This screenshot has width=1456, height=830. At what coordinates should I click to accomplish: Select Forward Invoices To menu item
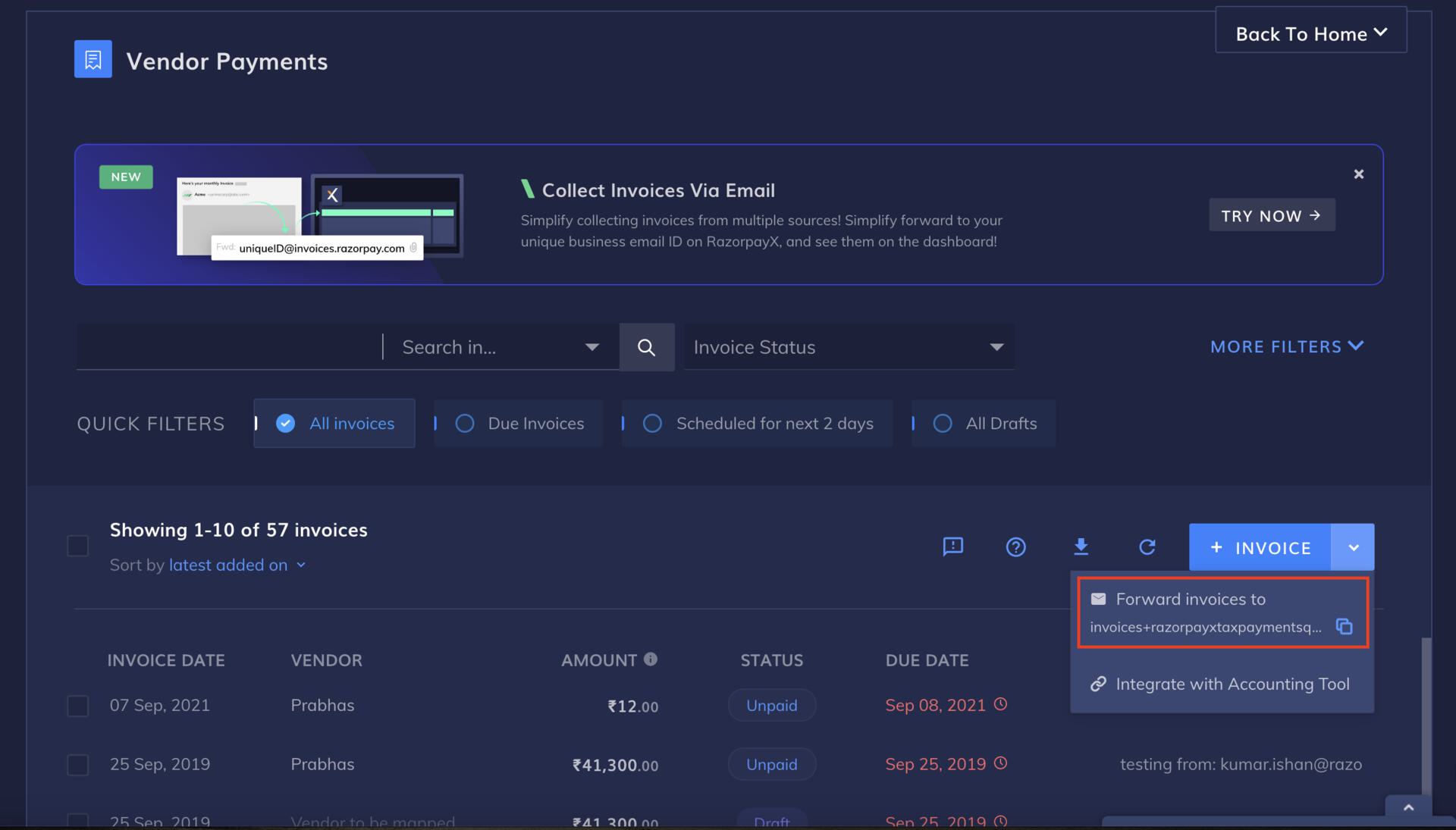click(1222, 612)
